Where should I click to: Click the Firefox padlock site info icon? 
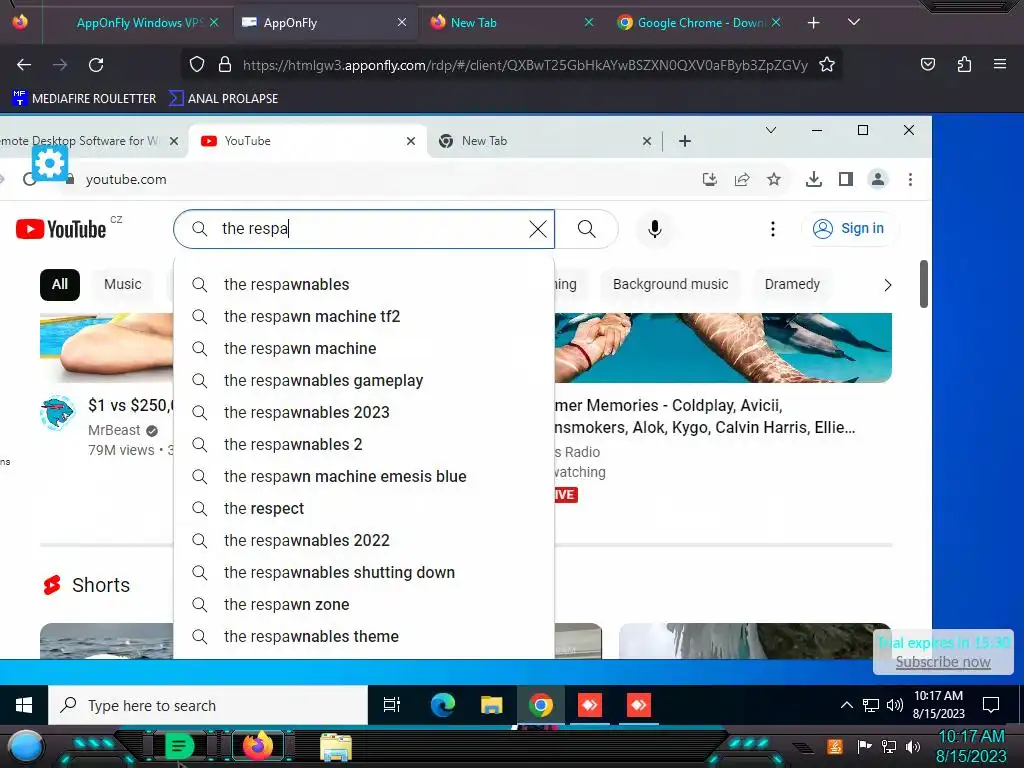coord(225,65)
